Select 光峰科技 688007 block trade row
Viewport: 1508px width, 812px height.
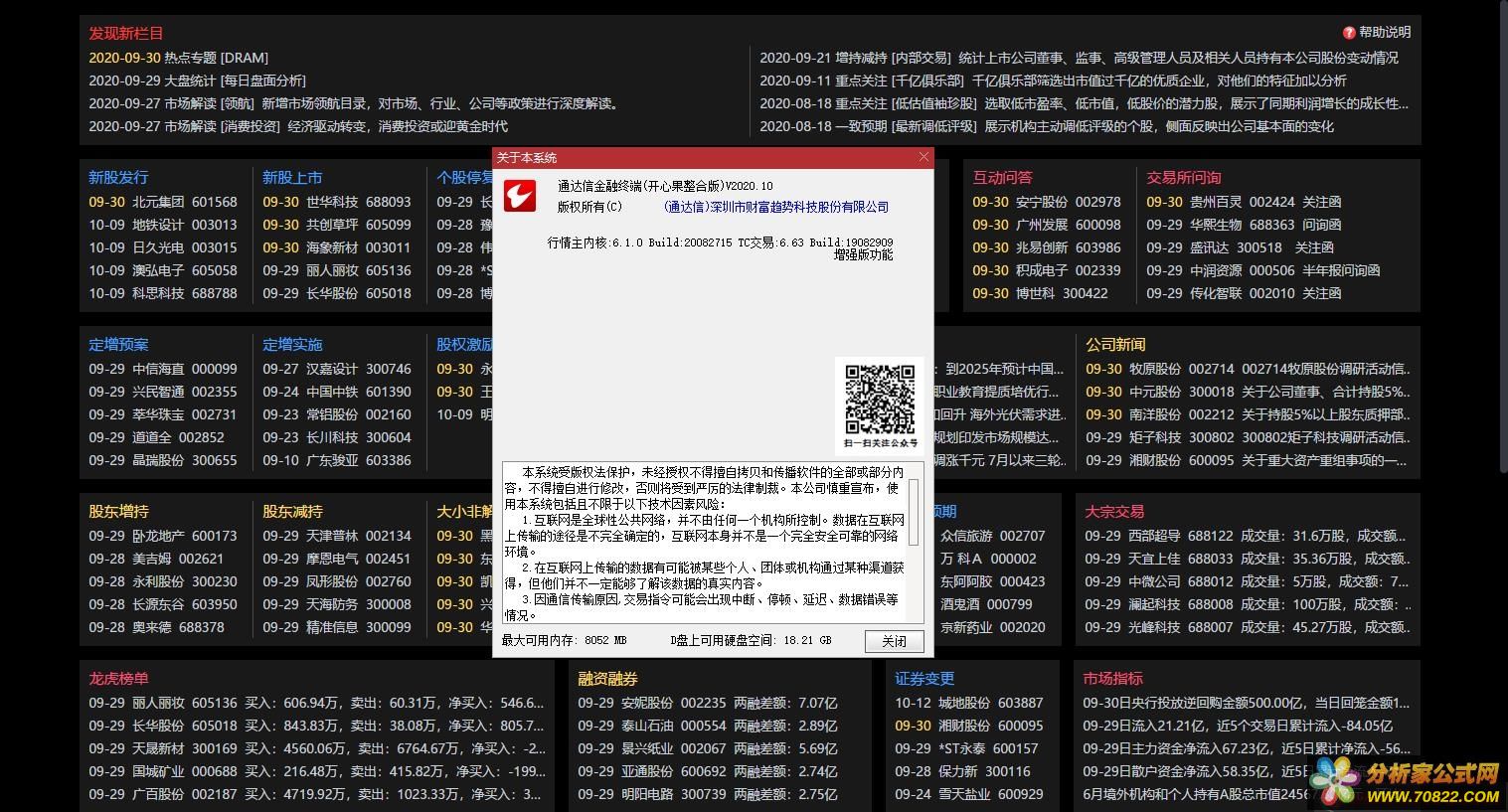tap(1248, 627)
